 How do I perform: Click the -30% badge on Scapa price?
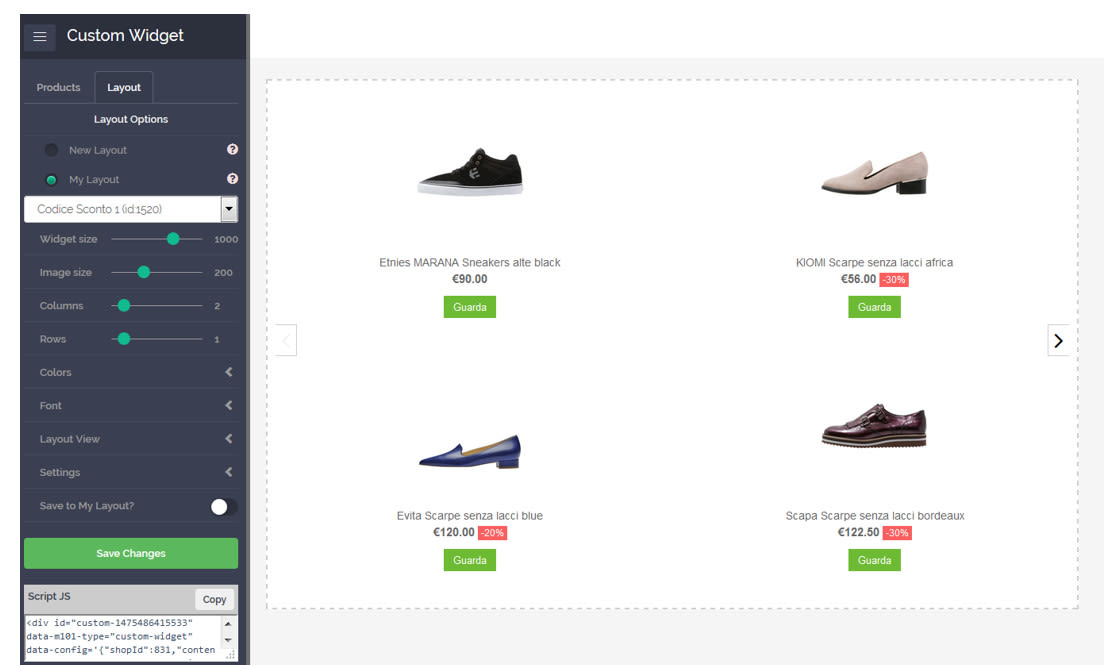coord(897,533)
